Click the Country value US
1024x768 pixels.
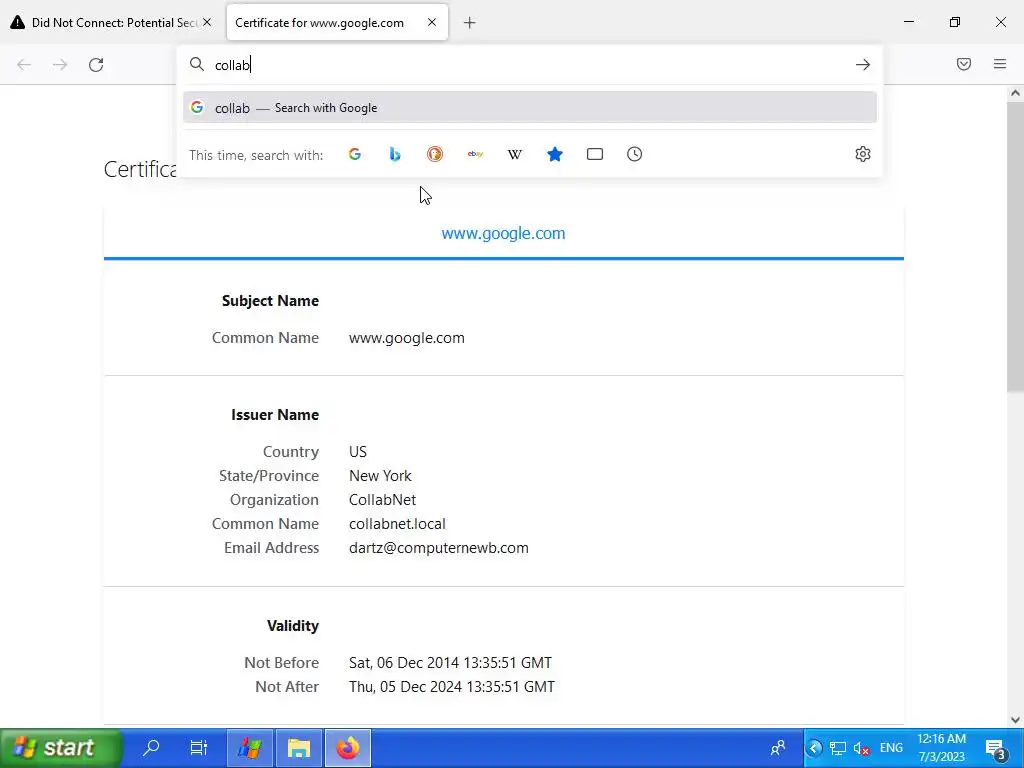click(x=358, y=452)
